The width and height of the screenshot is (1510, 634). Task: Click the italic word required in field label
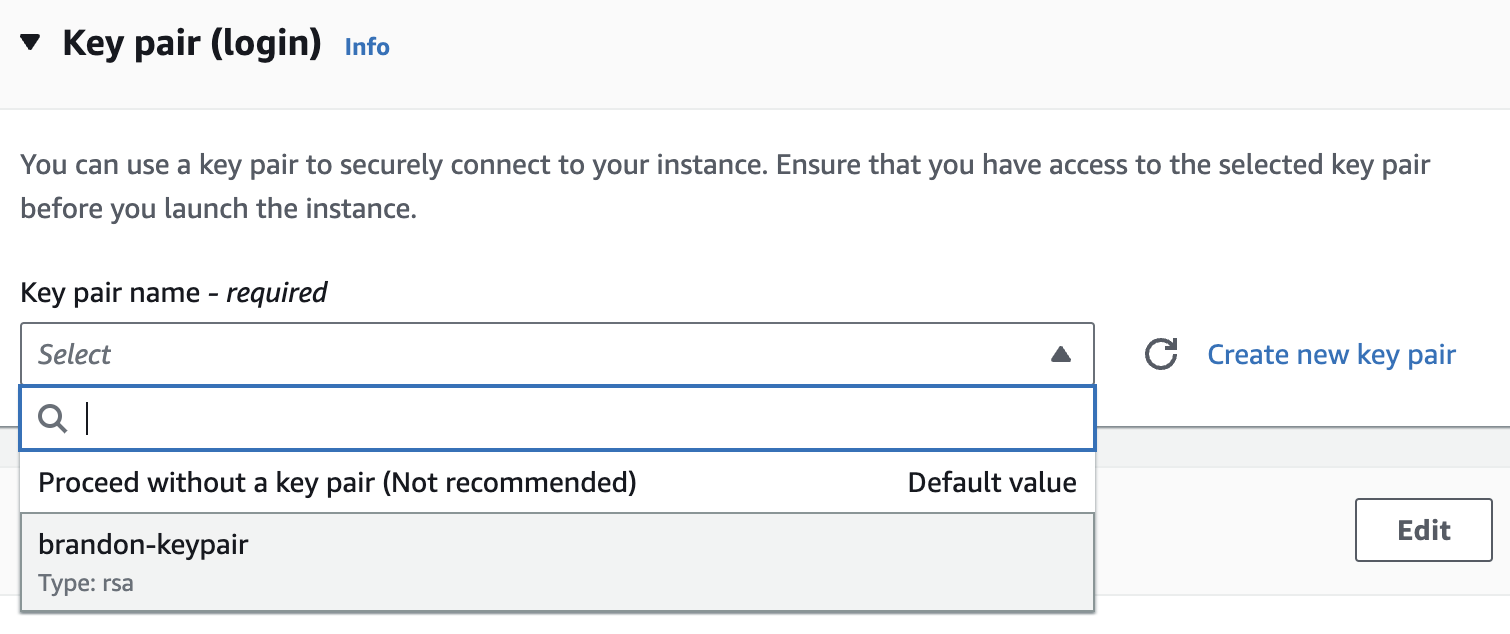[x=277, y=293]
